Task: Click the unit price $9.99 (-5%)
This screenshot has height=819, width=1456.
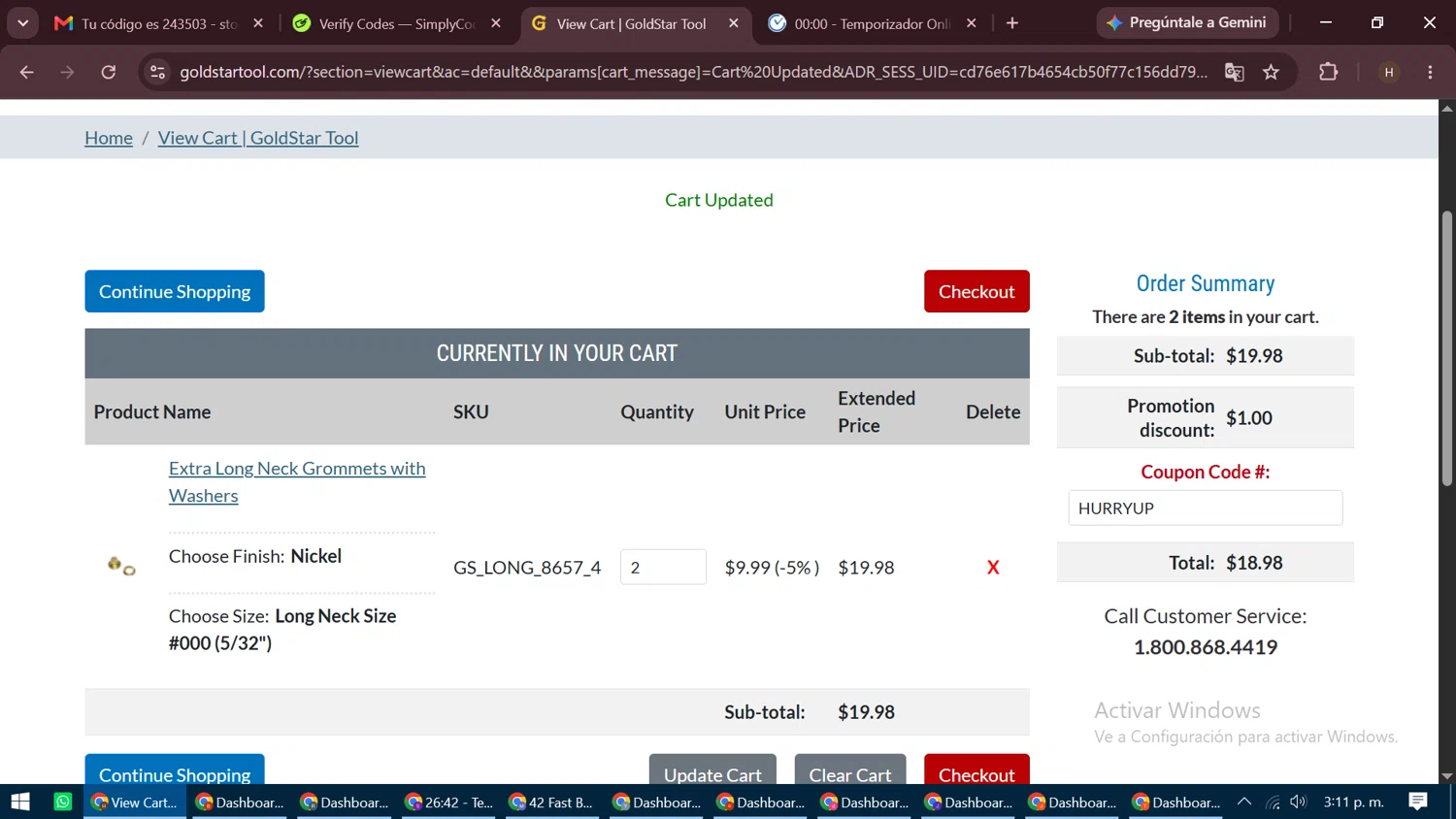Action: coord(772,568)
